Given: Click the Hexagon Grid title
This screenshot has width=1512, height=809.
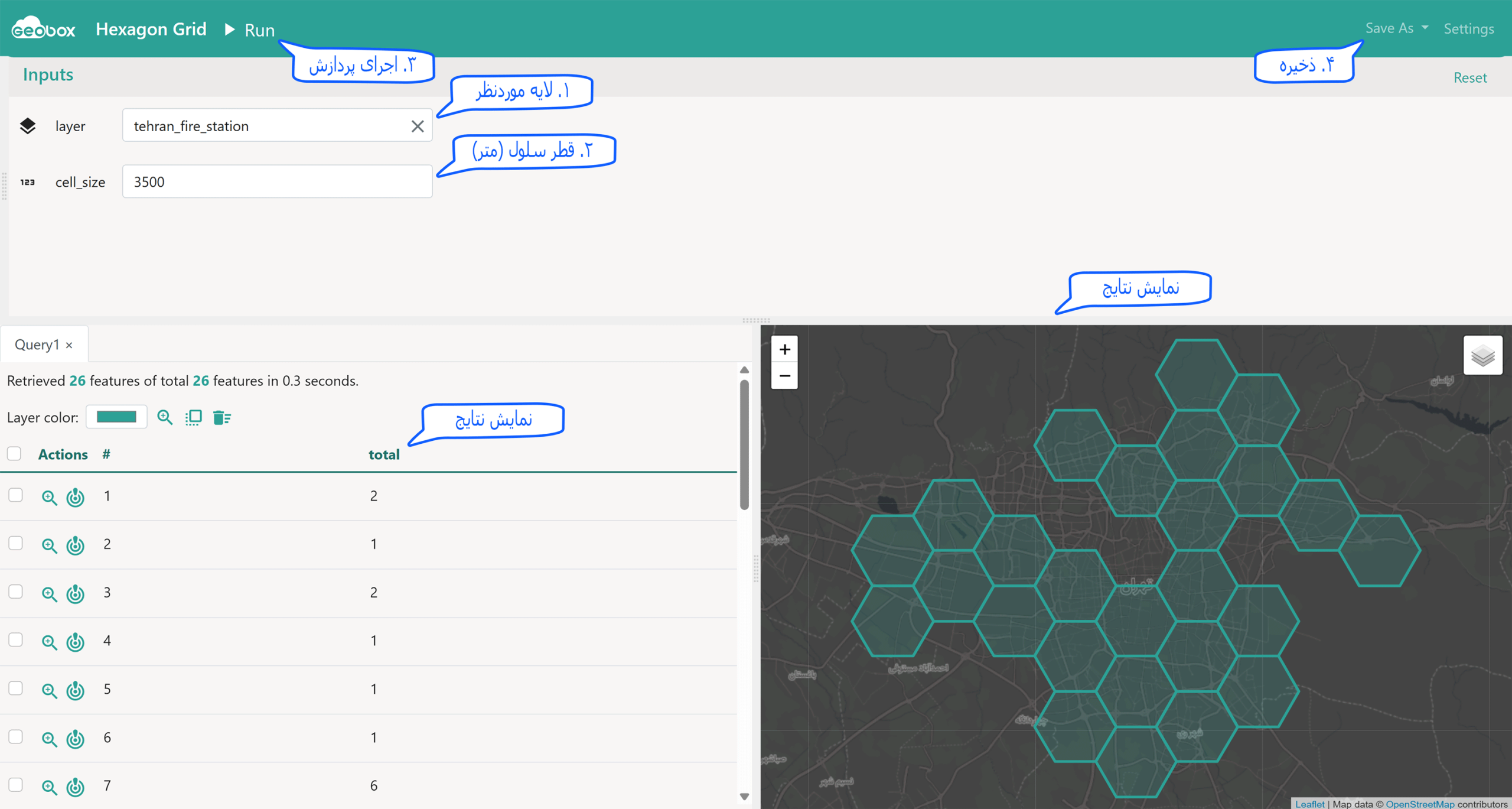Looking at the screenshot, I should 151,29.
